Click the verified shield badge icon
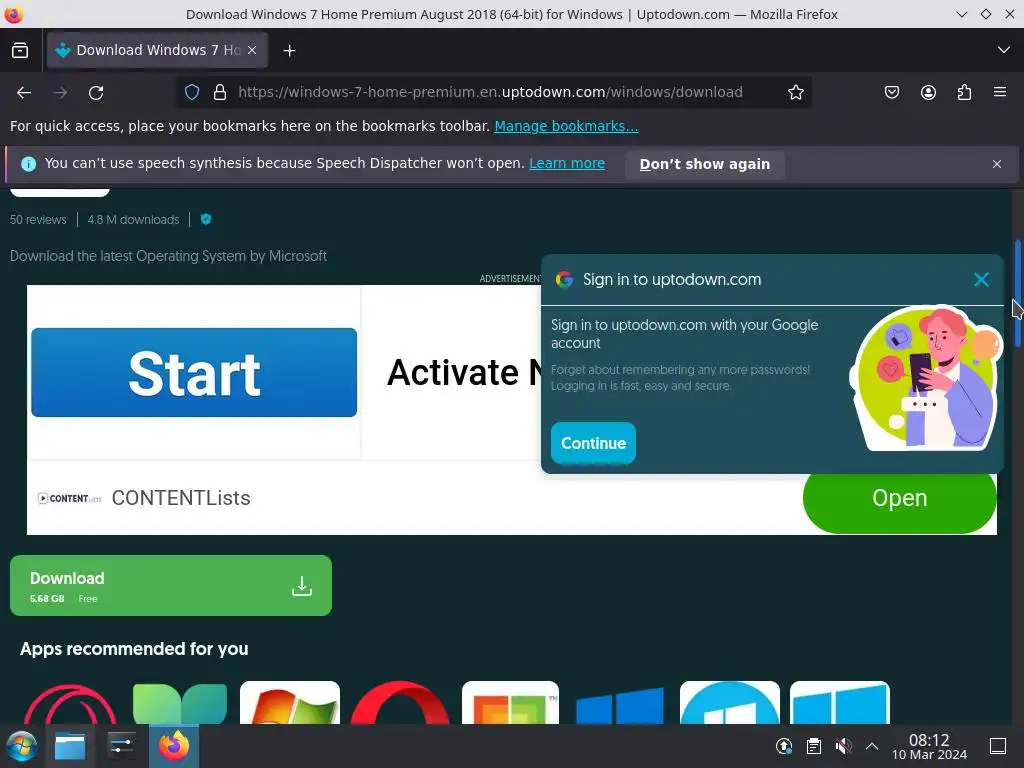This screenshot has width=1024, height=768. pos(206,219)
